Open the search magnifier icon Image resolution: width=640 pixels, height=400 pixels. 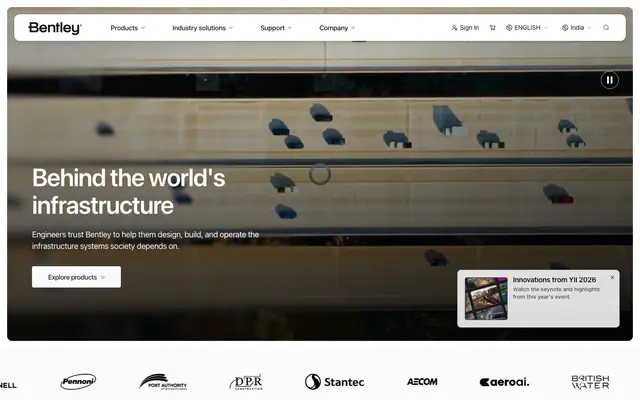tap(606, 28)
